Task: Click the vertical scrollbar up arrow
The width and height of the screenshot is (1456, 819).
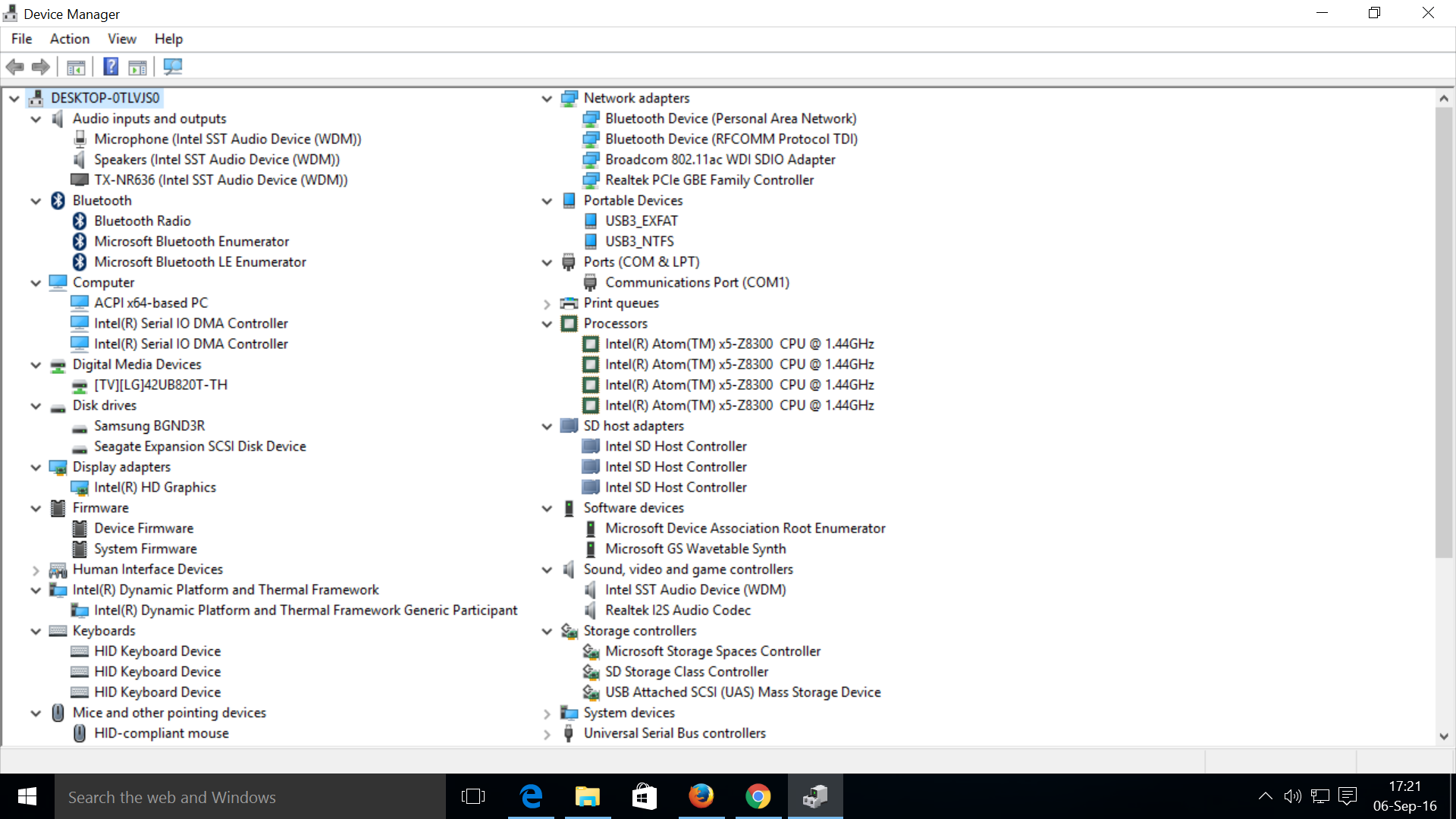Action: pyautogui.click(x=1444, y=98)
